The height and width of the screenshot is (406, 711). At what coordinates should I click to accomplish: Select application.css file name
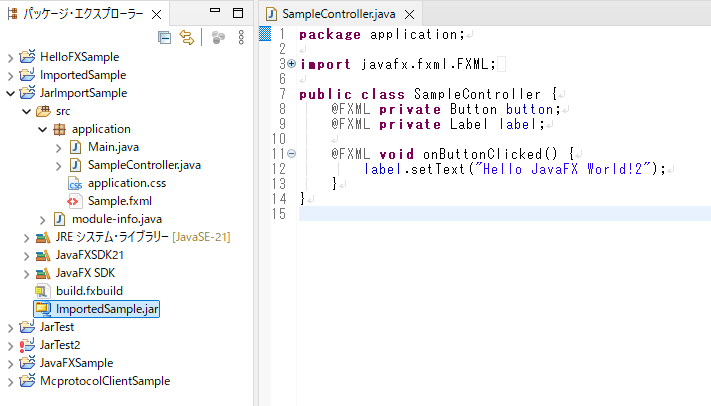(x=127, y=183)
